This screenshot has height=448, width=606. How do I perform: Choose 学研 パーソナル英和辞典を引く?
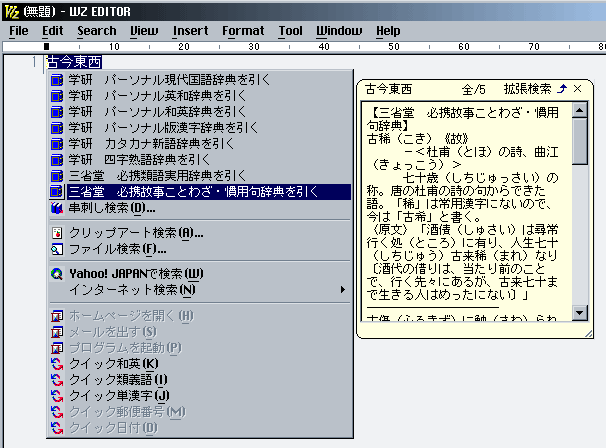coord(200,96)
